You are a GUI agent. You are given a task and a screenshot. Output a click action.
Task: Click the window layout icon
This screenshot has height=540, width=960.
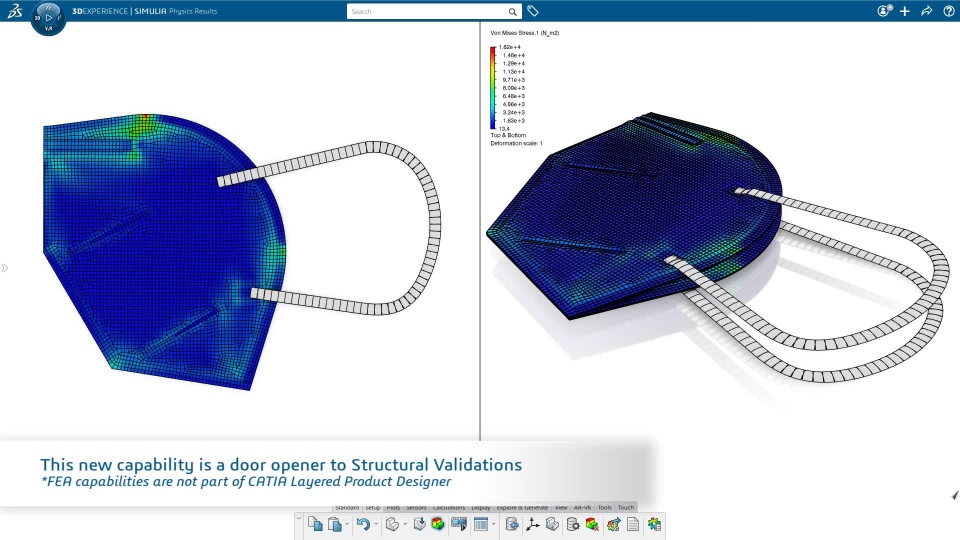pyautogui.click(x=481, y=525)
